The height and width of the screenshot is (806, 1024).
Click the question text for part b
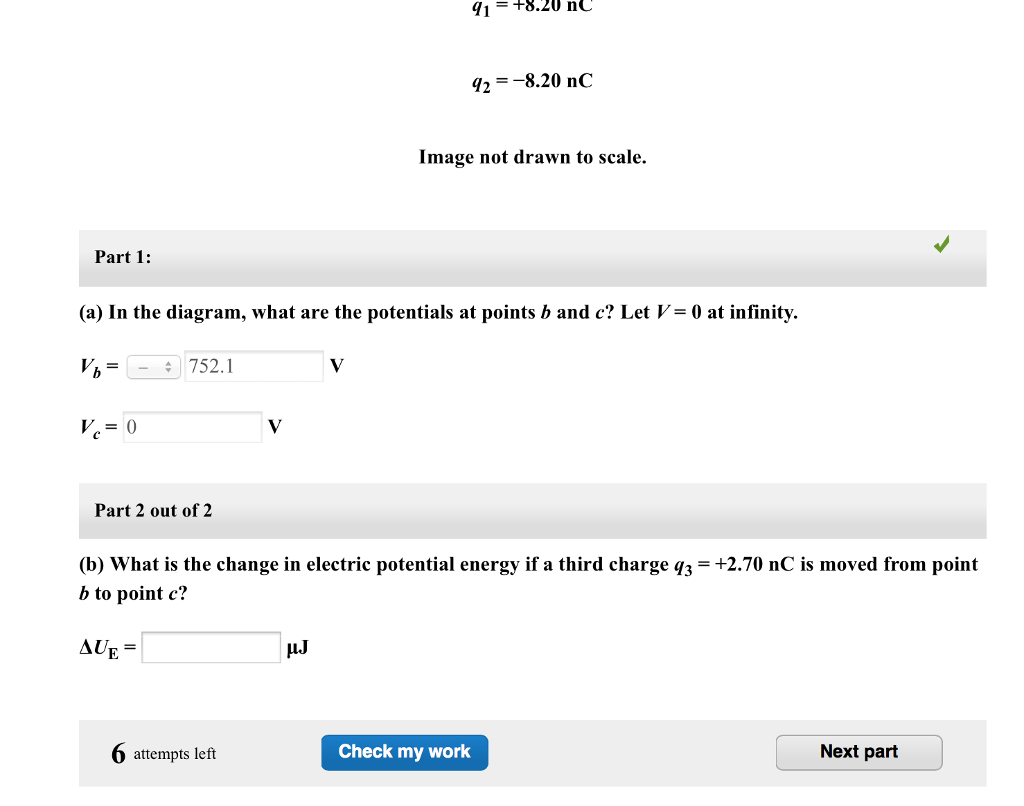(x=528, y=575)
